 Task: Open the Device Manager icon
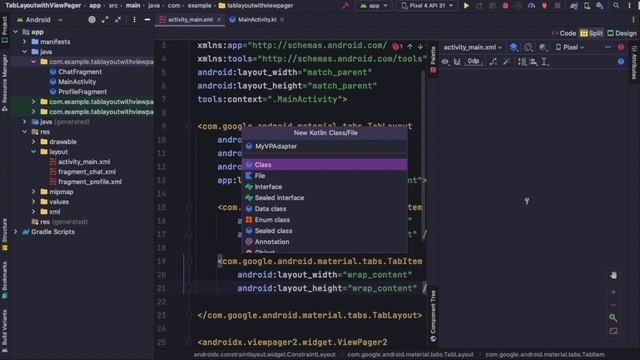(x=587, y=6)
